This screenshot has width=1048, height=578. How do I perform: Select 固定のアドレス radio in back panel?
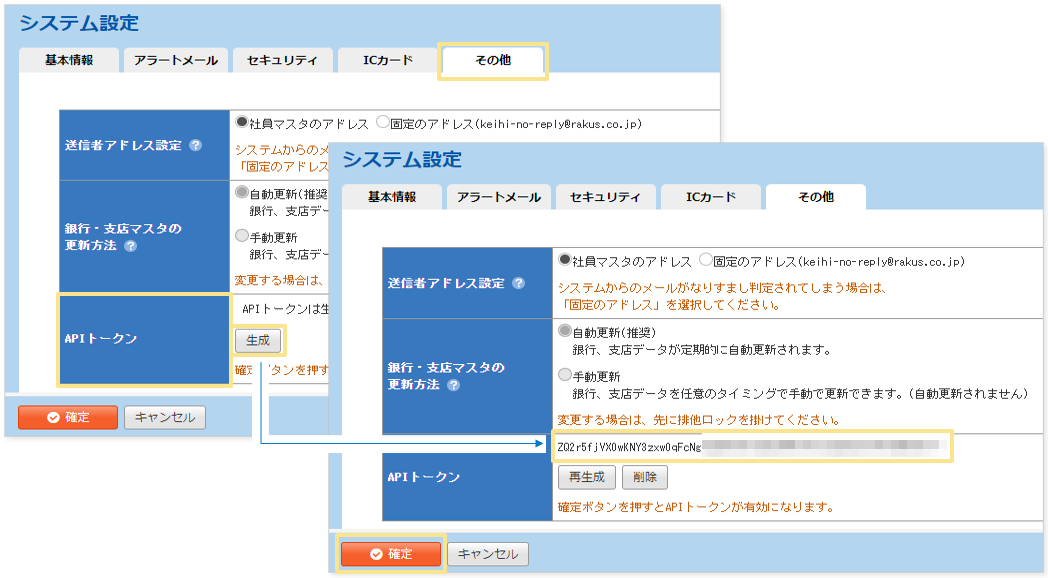[383, 123]
